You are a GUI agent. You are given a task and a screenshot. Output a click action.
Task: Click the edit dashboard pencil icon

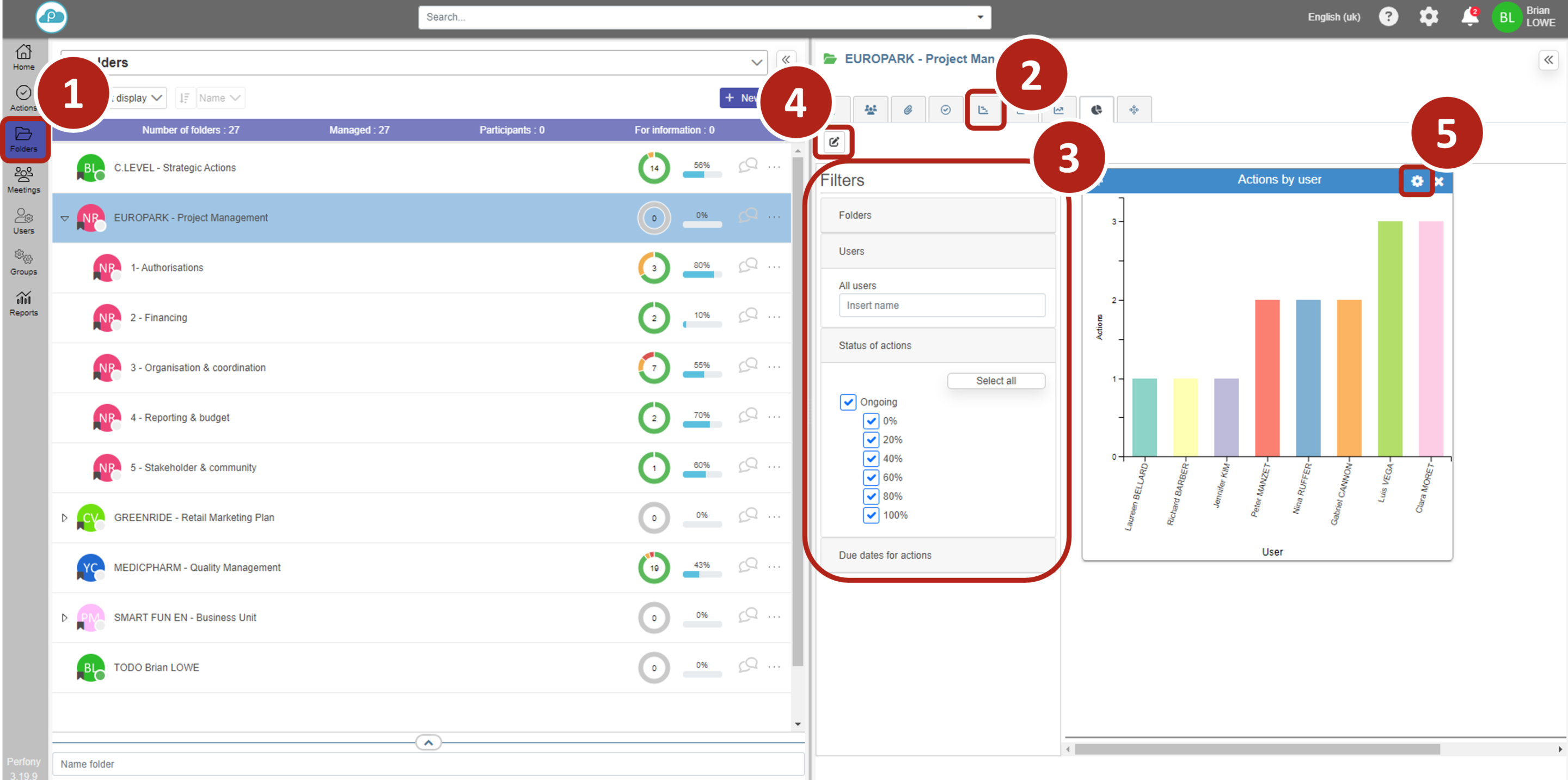tap(834, 142)
